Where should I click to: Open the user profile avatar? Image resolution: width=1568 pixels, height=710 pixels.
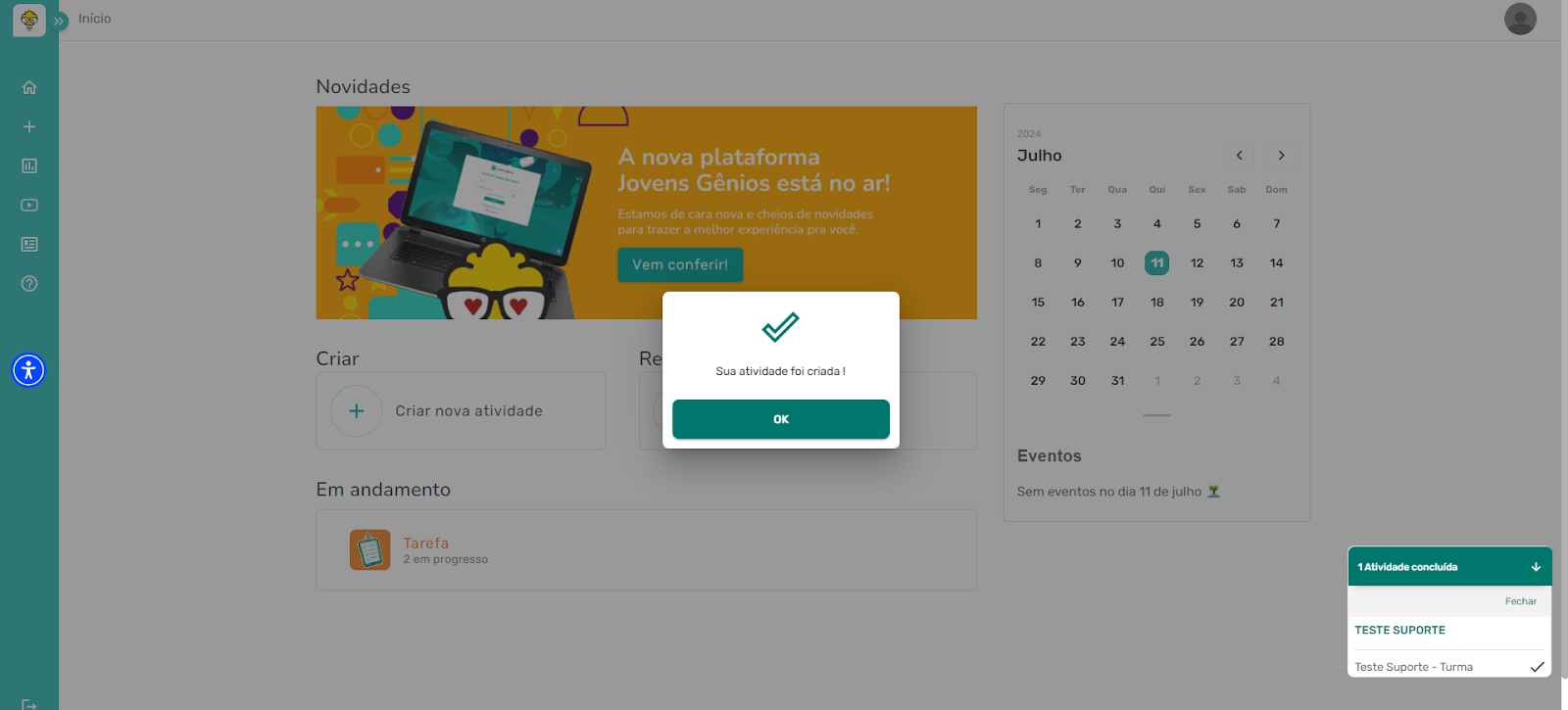1520,19
